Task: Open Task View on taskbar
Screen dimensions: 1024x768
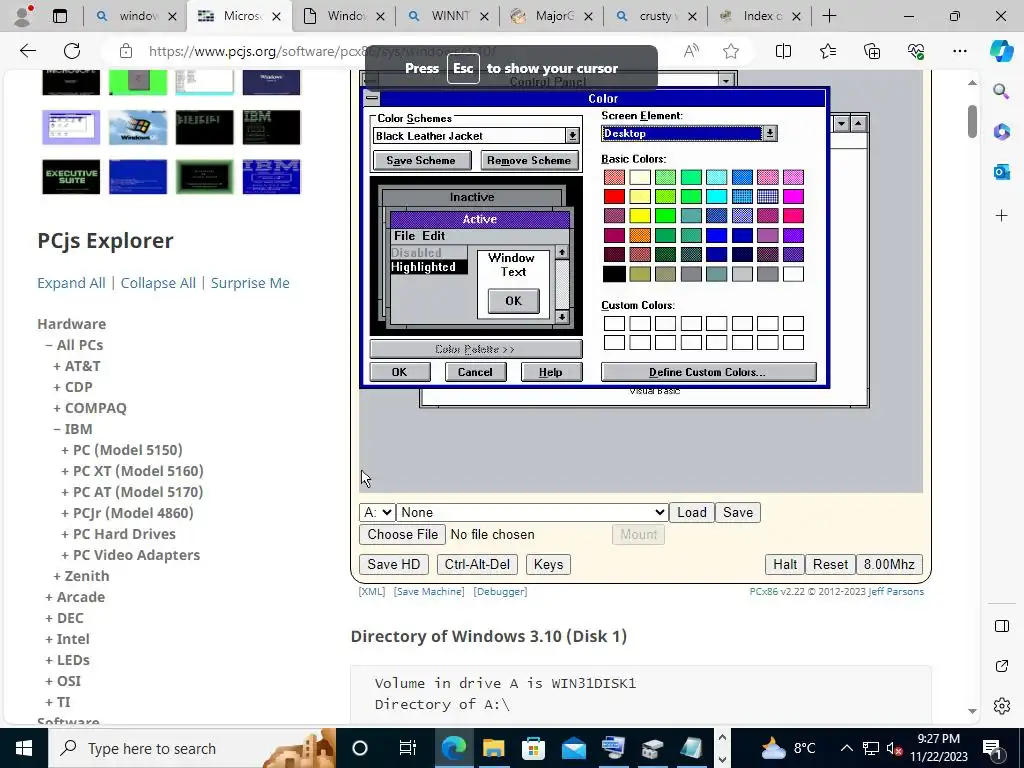Action: [407, 748]
